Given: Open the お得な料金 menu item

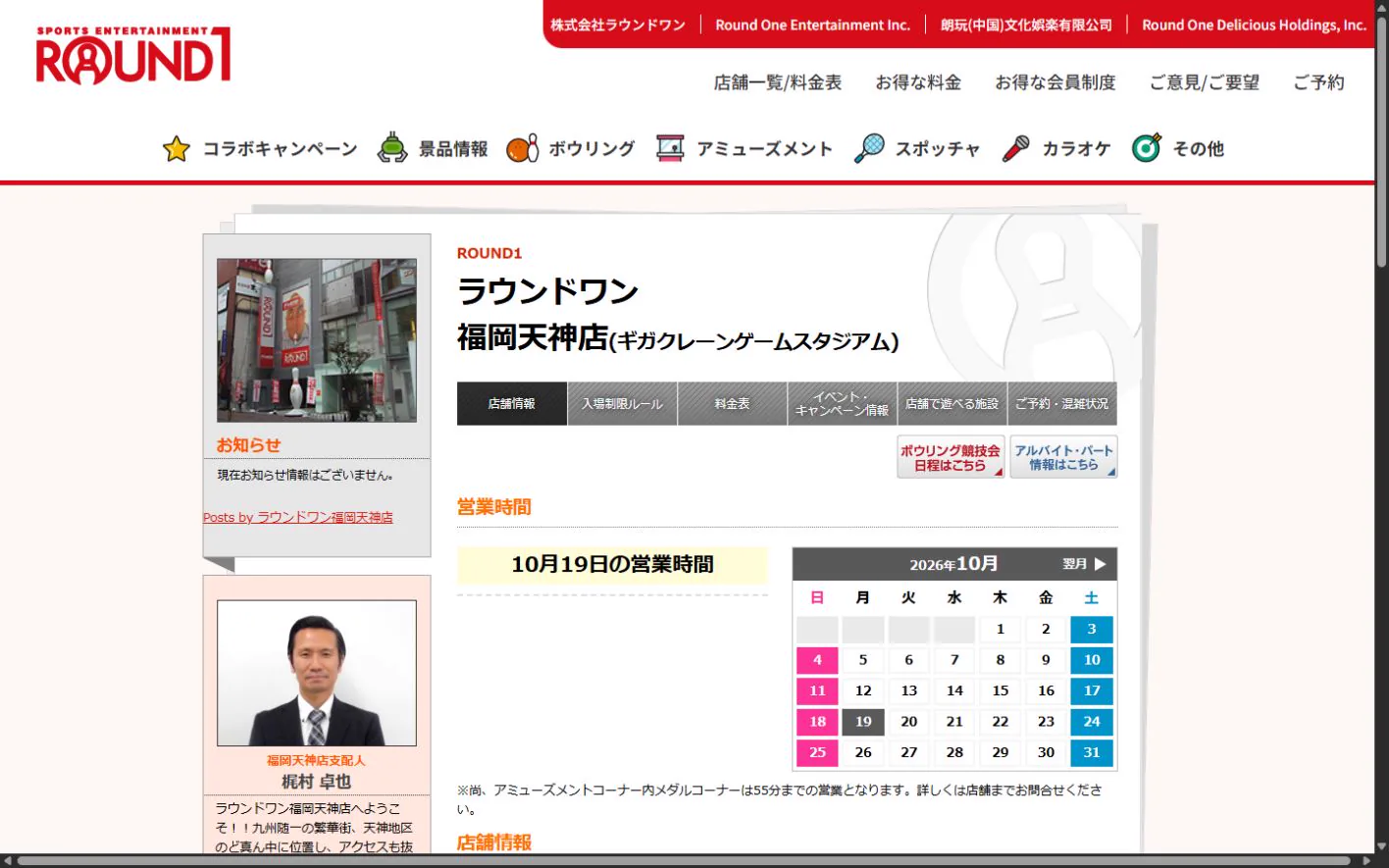Looking at the screenshot, I should tap(918, 82).
